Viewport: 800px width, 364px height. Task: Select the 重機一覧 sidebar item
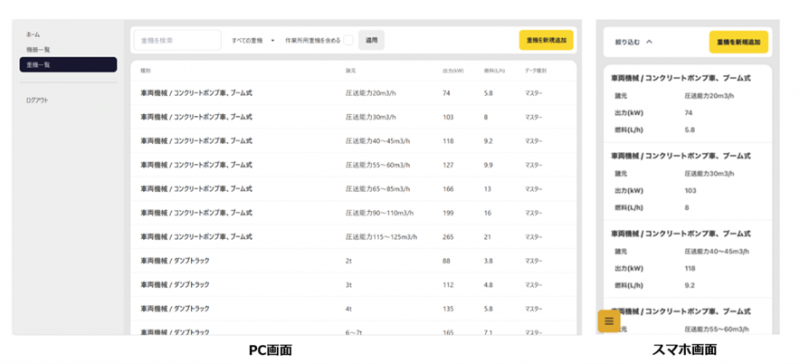point(68,64)
